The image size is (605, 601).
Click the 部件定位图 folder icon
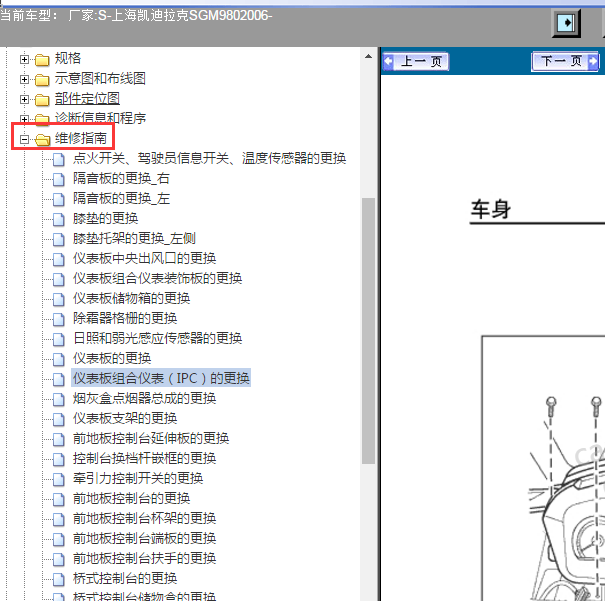click(42, 100)
